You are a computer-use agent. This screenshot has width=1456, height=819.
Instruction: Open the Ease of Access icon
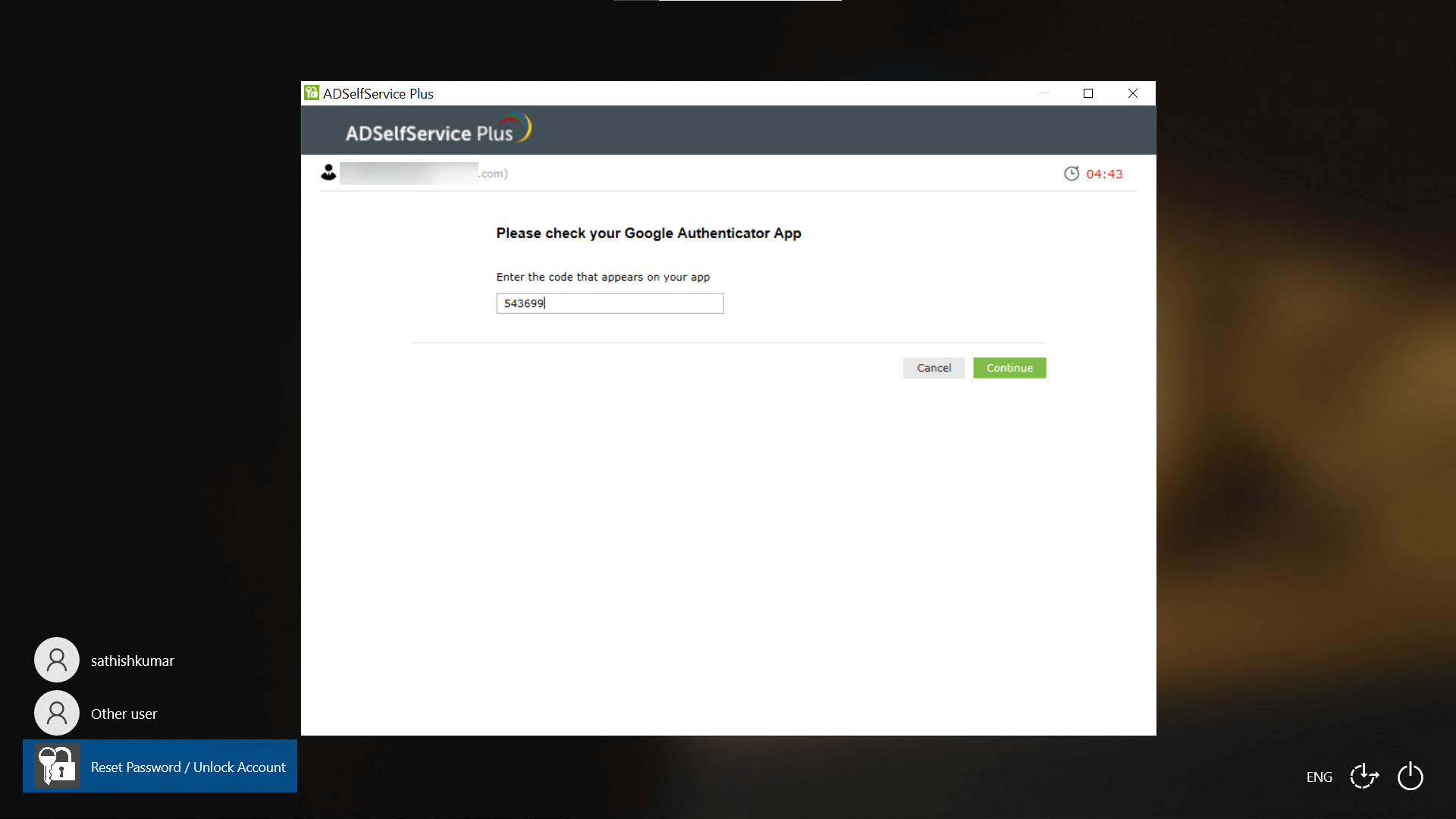pos(1364,777)
